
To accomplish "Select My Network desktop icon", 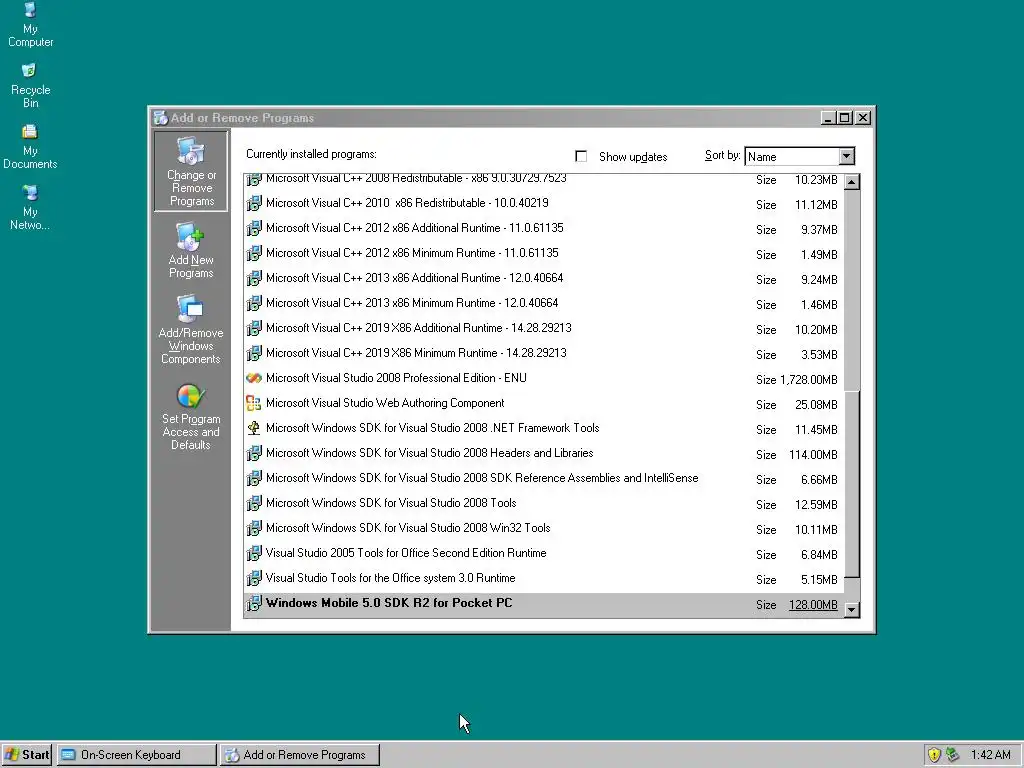I will [30, 208].
